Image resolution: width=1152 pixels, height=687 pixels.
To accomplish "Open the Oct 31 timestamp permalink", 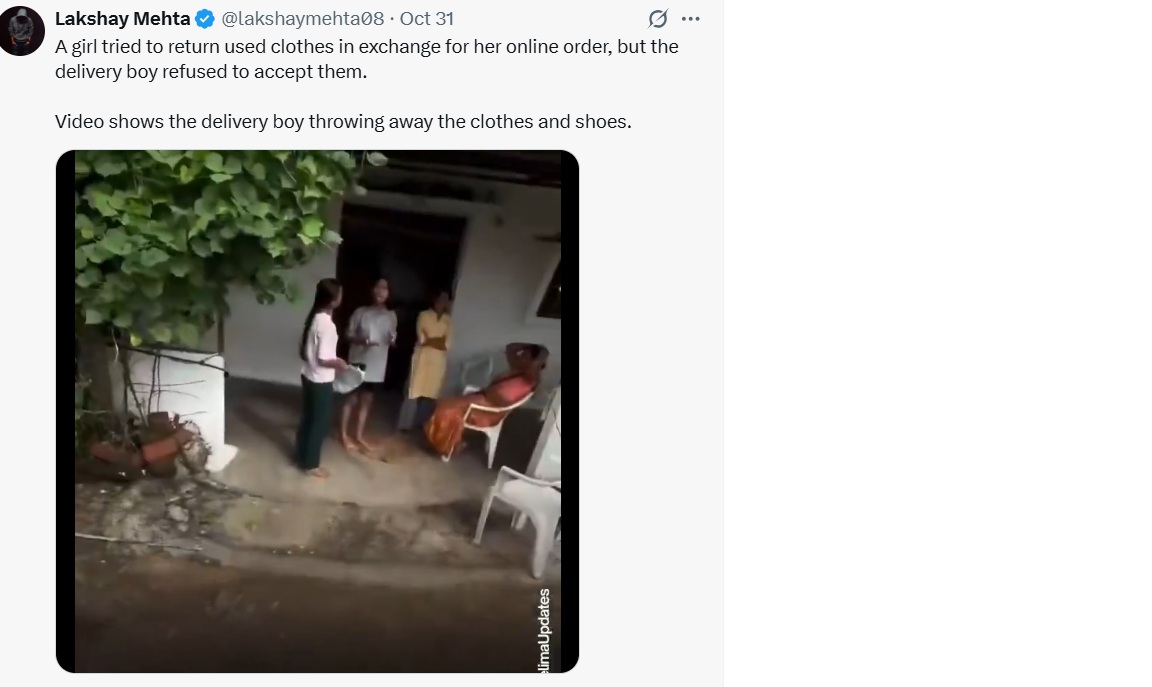I will click(427, 19).
